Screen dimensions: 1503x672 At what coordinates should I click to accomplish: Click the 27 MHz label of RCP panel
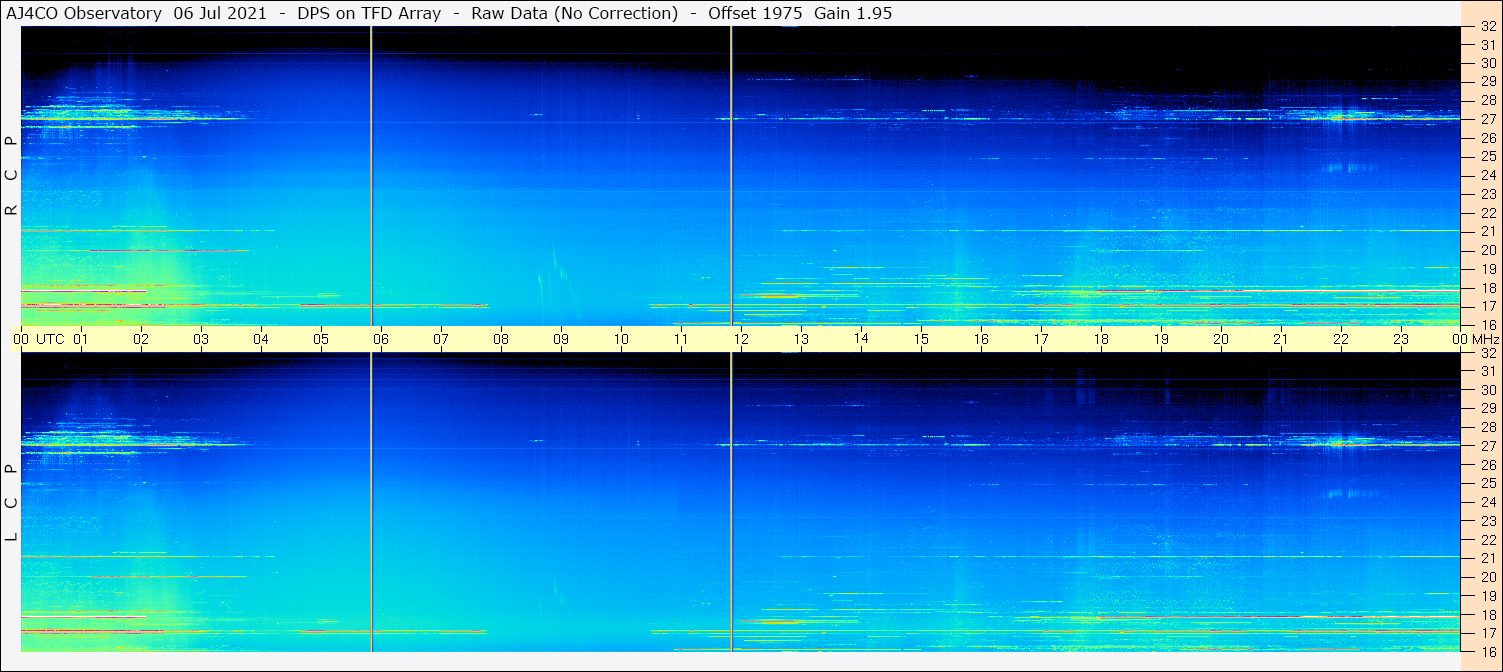[1487, 119]
